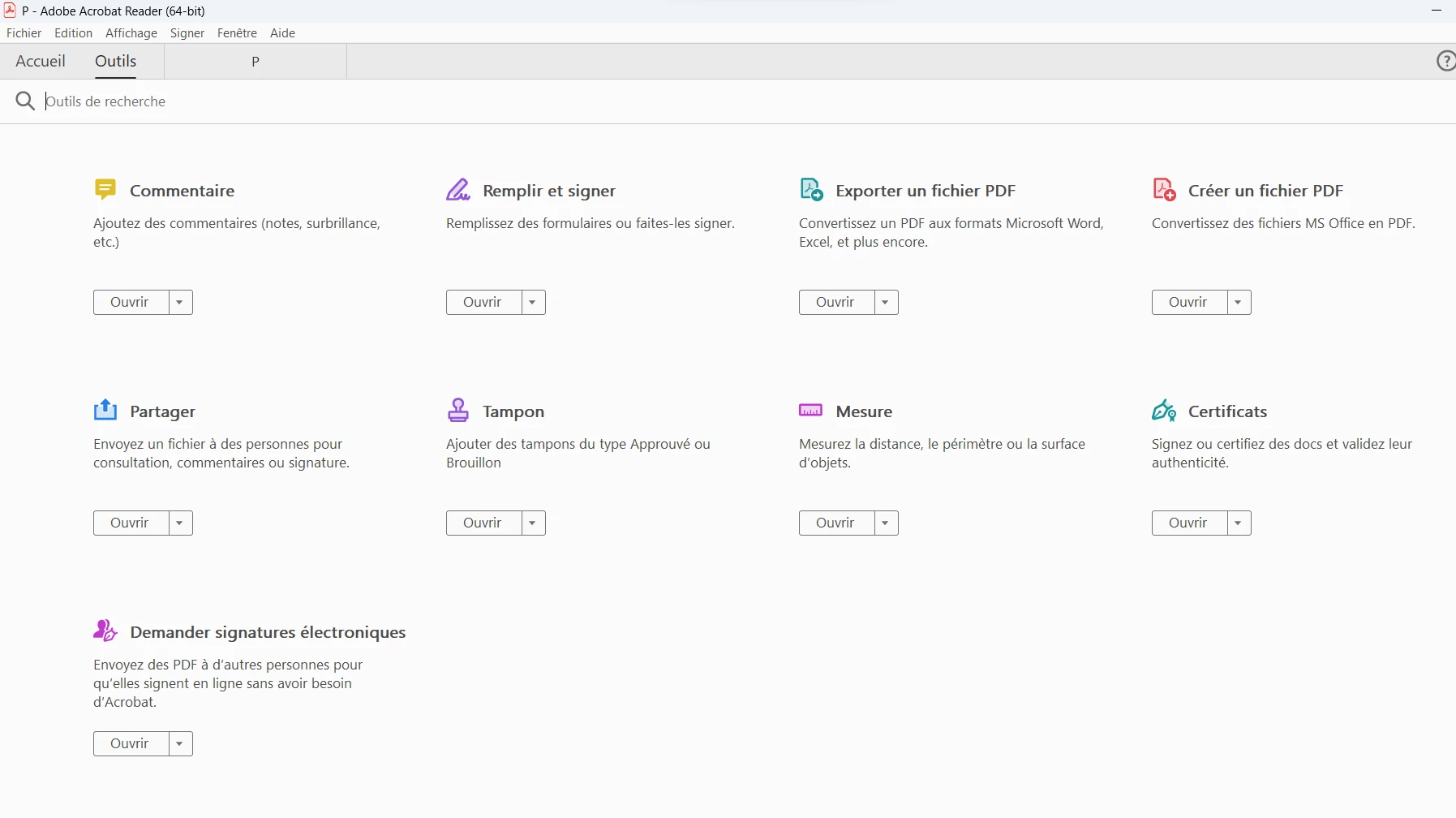The image size is (1456, 818).
Task: Expand the Partager Ouvrir dropdown arrow
Action: (x=180, y=523)
